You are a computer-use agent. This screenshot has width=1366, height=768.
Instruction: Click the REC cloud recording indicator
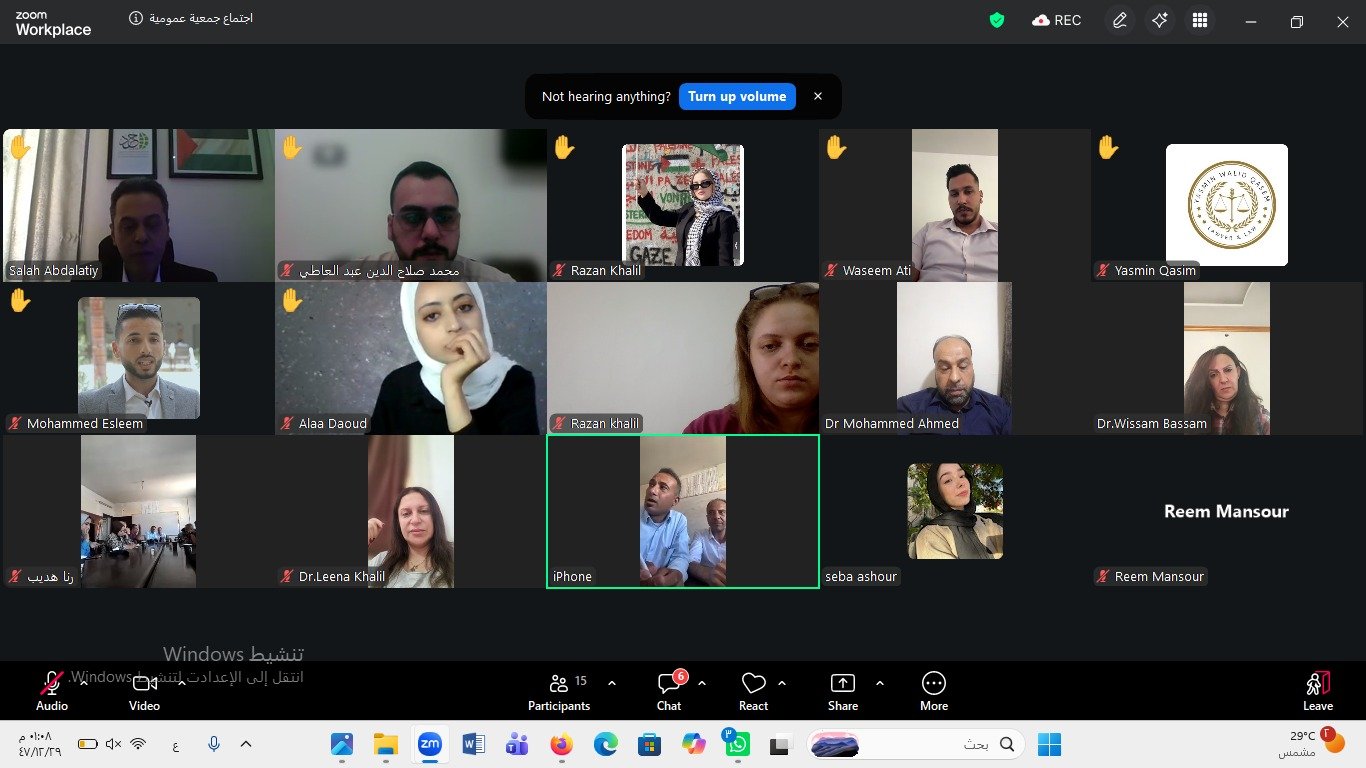[1057, 20]
